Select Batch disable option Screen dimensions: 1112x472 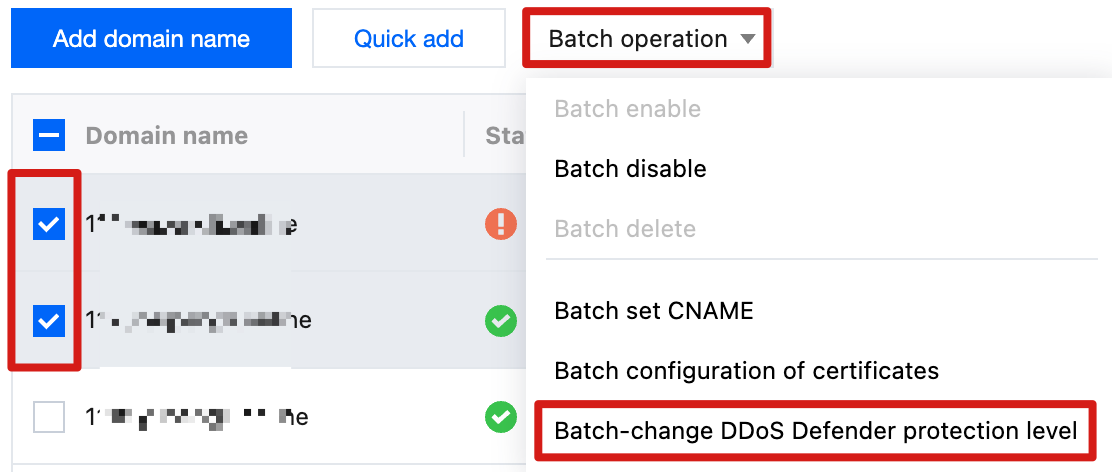(x=630, y=169)
